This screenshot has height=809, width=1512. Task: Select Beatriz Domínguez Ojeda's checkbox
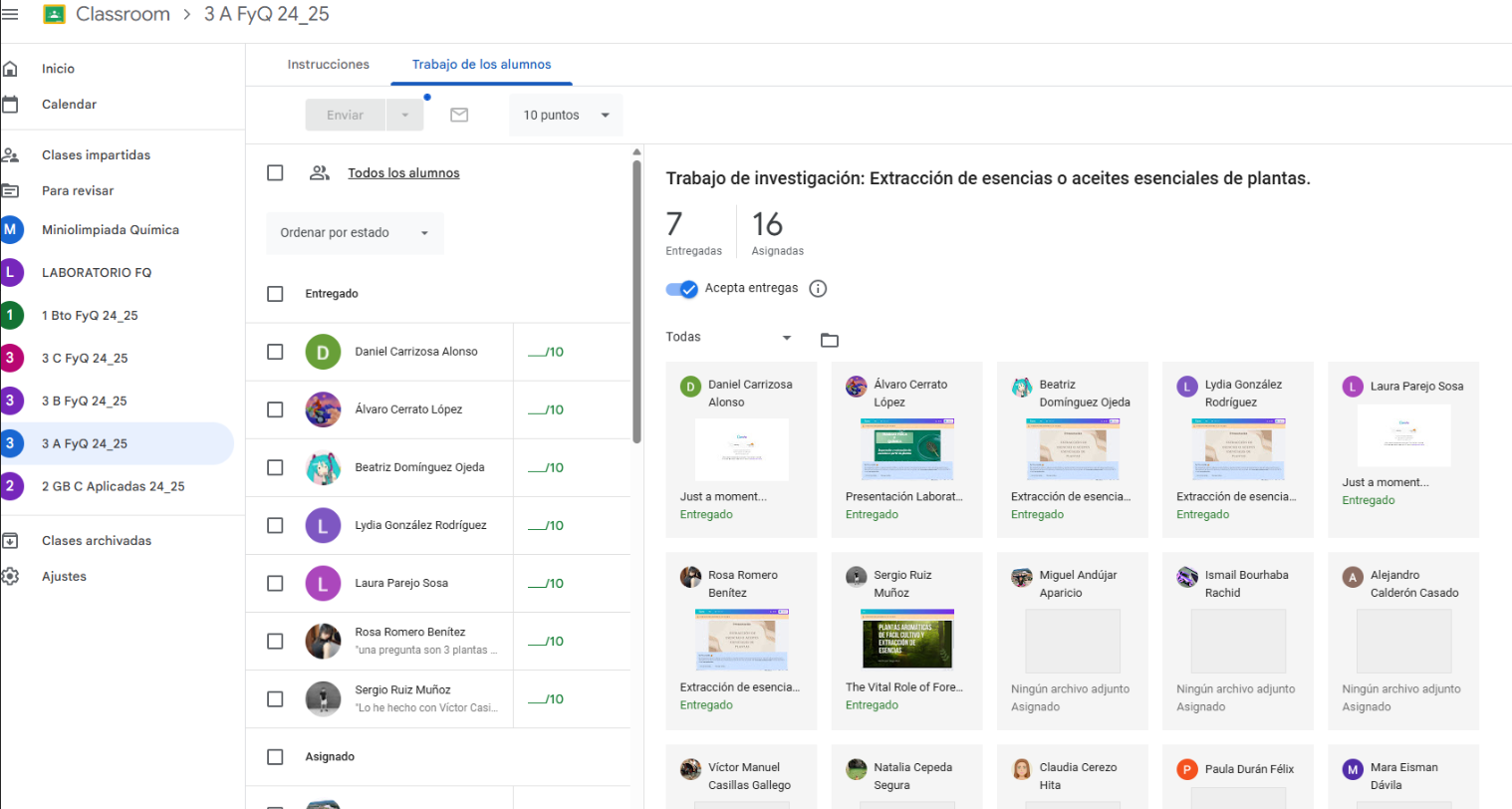pos(276,467)
